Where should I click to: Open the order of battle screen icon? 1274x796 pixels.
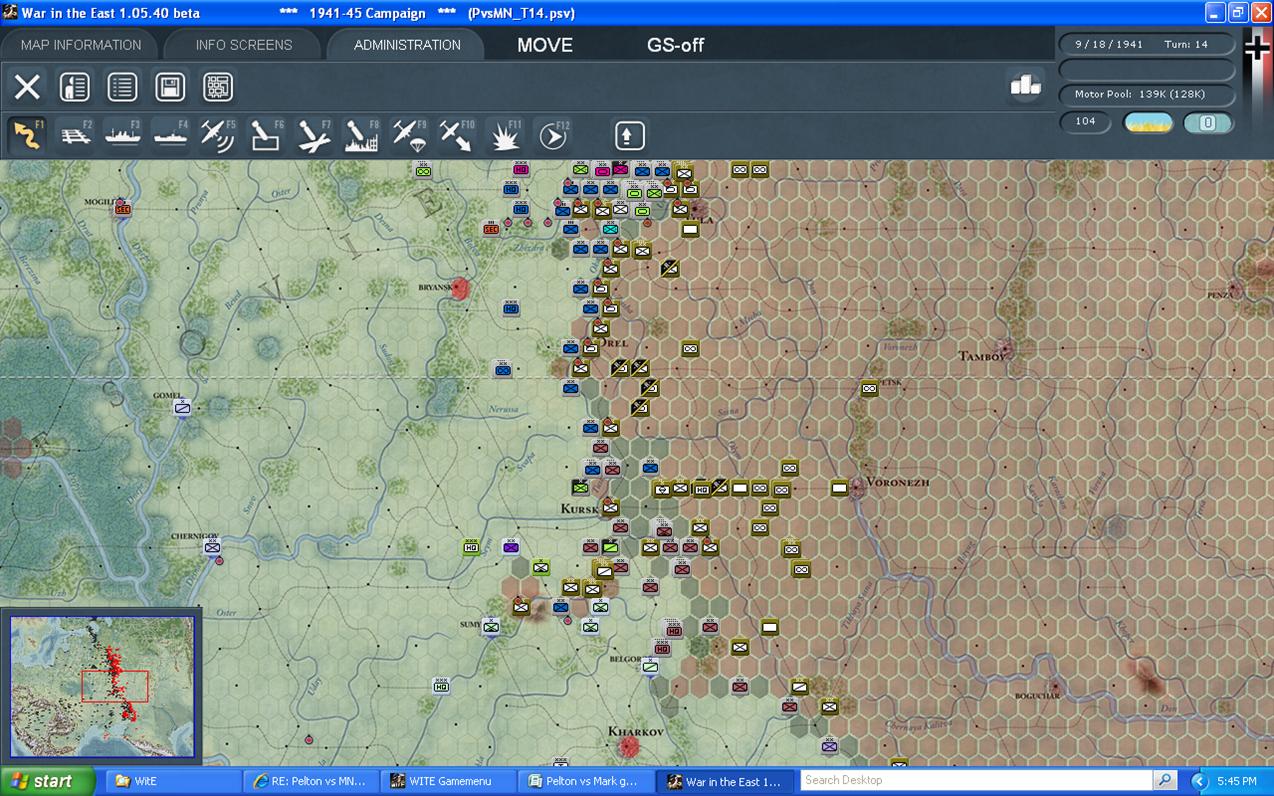(75, 87)
